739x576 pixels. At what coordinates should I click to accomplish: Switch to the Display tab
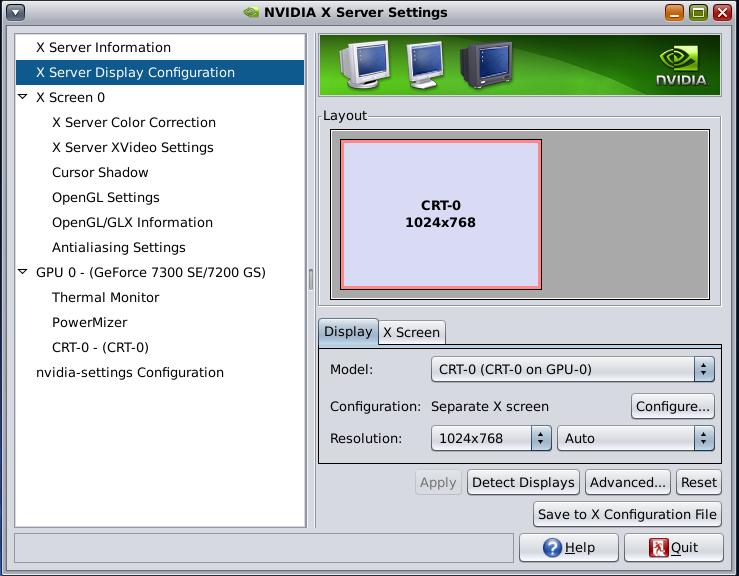click(x=348, y=331)
